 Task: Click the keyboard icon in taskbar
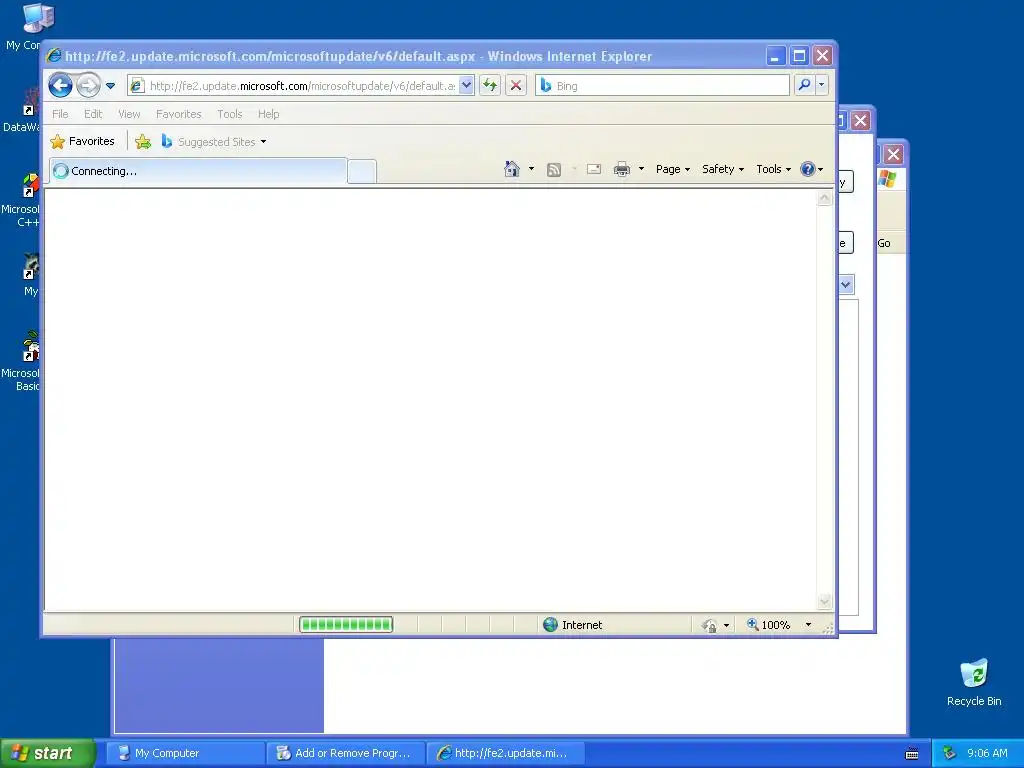tap(912, 754)
